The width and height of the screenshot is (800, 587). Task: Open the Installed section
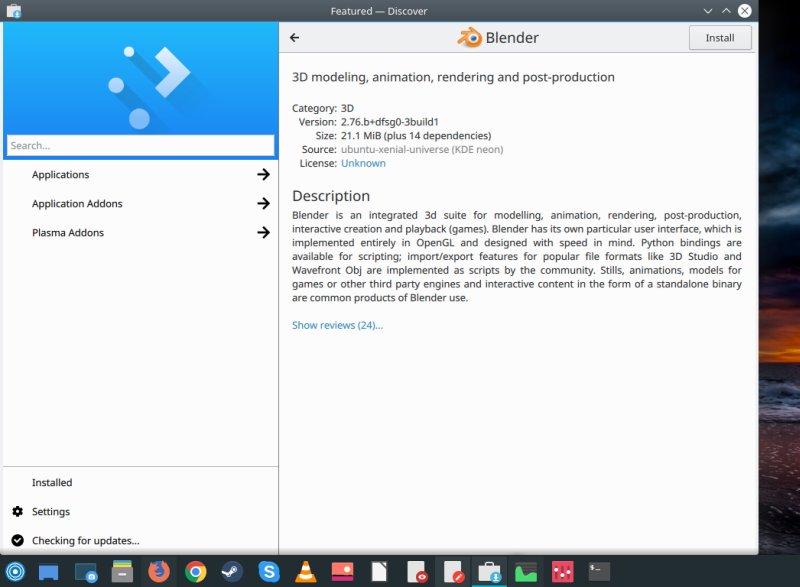click(x=141, y=482)
